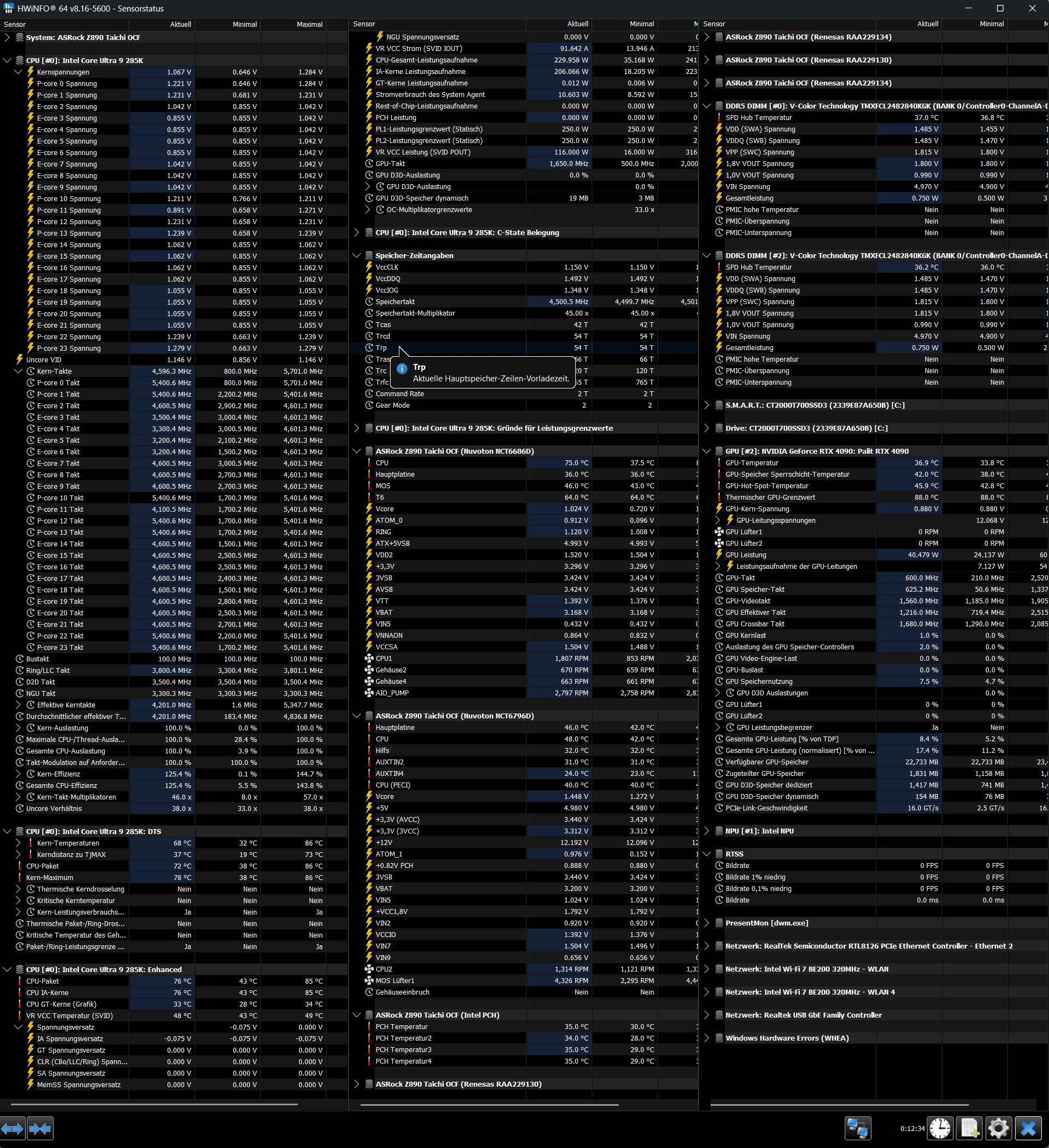Image resolution: width=1049 pixels, height=1148 pixels.
Task: Click the Maximal column header in left panel
Action: 294,25
